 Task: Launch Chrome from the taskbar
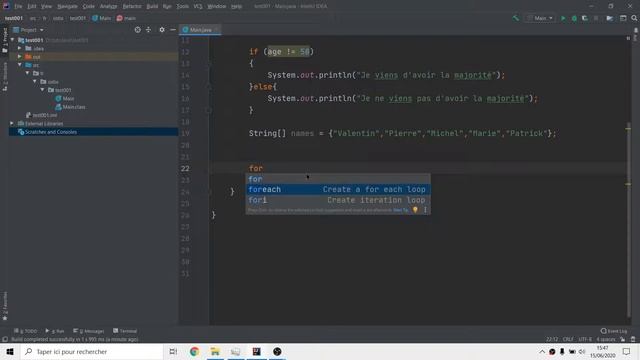[x=194, y=352]
